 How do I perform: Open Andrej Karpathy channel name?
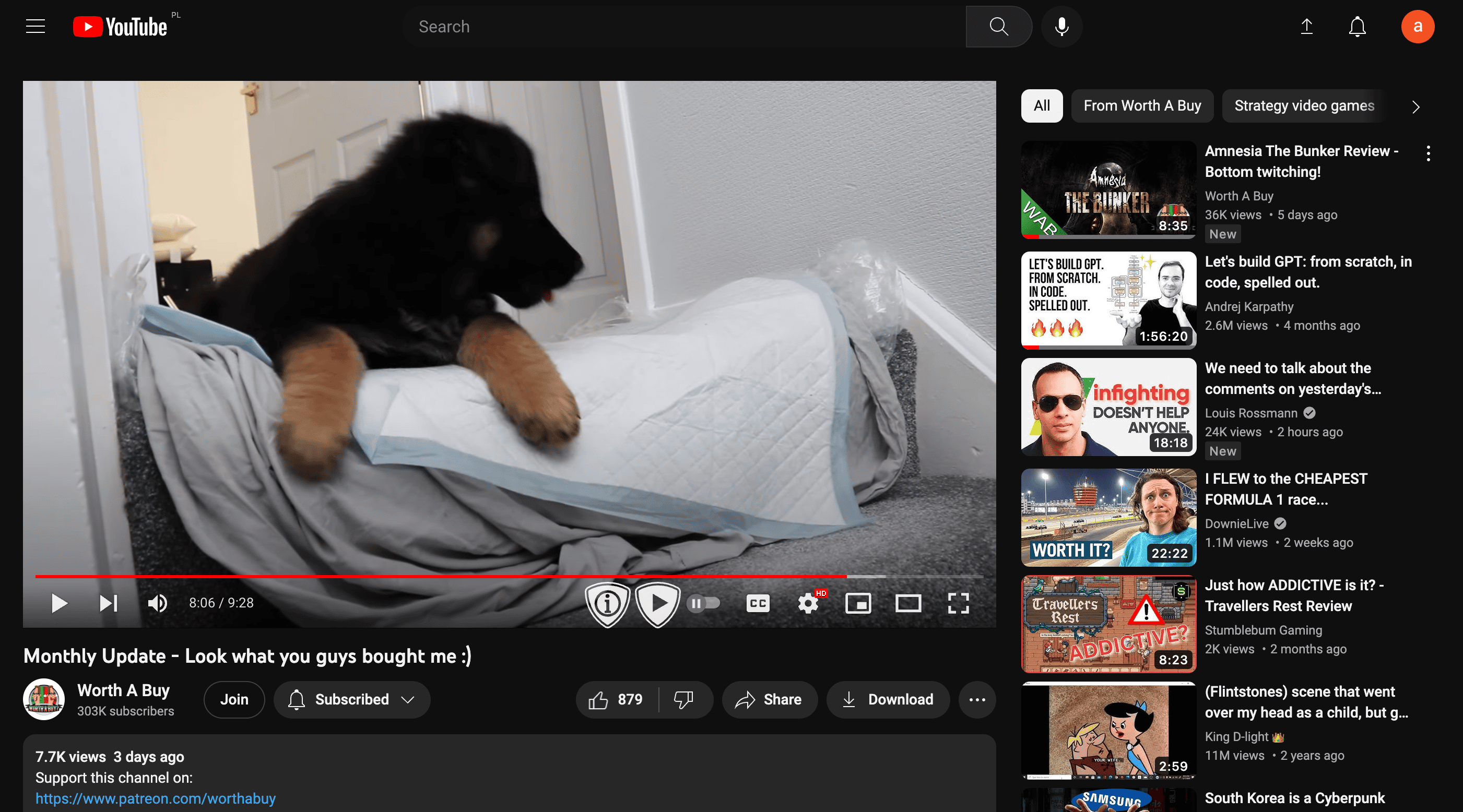click(1249, 307)
